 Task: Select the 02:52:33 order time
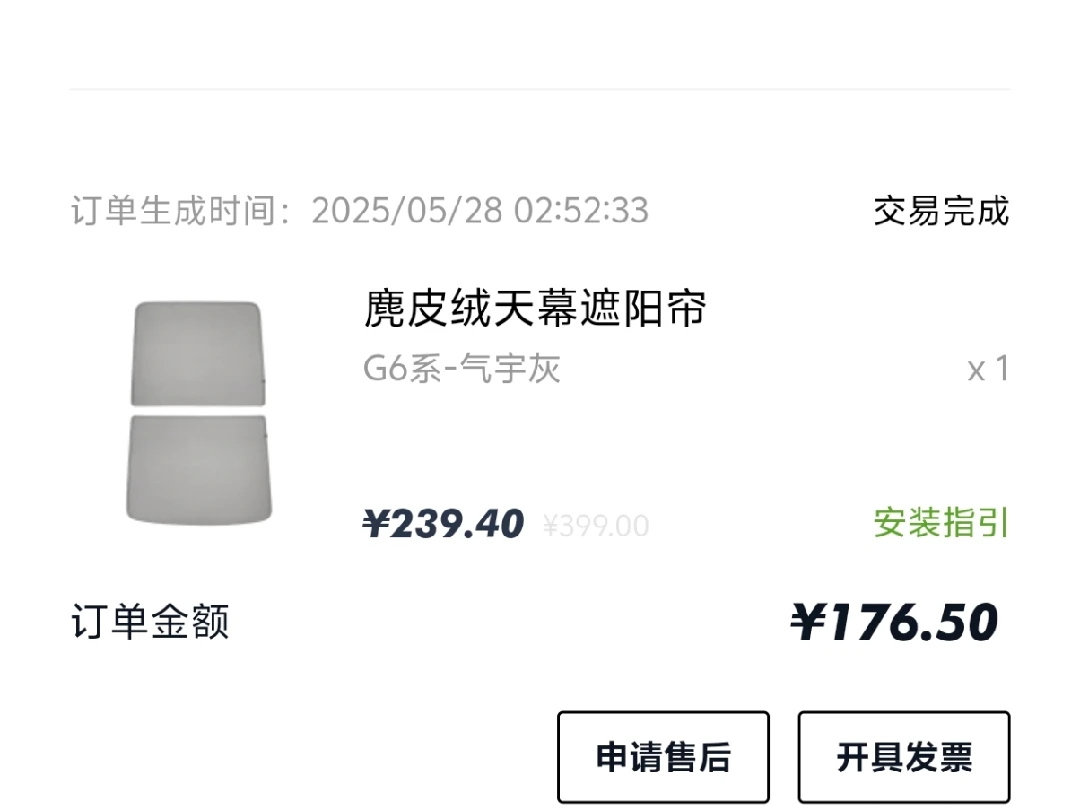[581, 211]
